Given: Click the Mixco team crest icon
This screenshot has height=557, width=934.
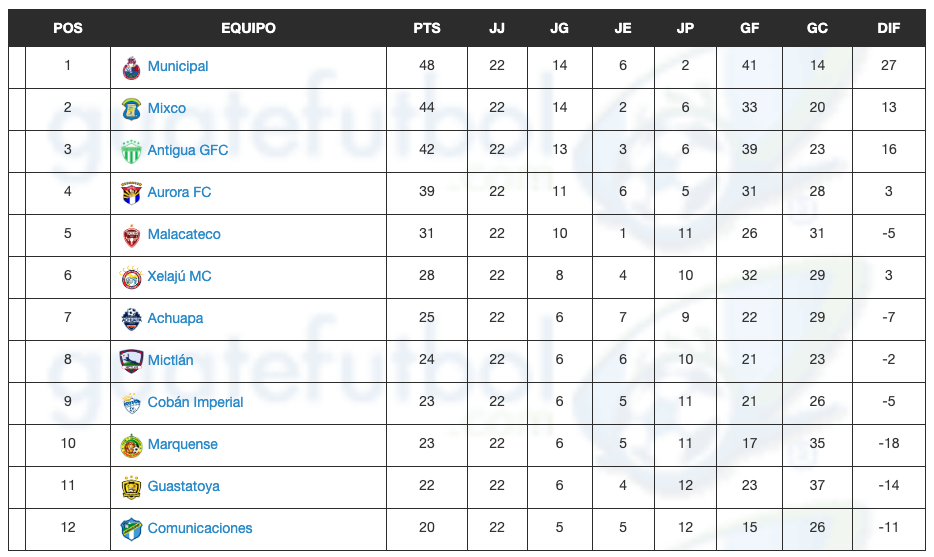Looking at the screenshot, I should pyautogui.click(x=131, y=109).
